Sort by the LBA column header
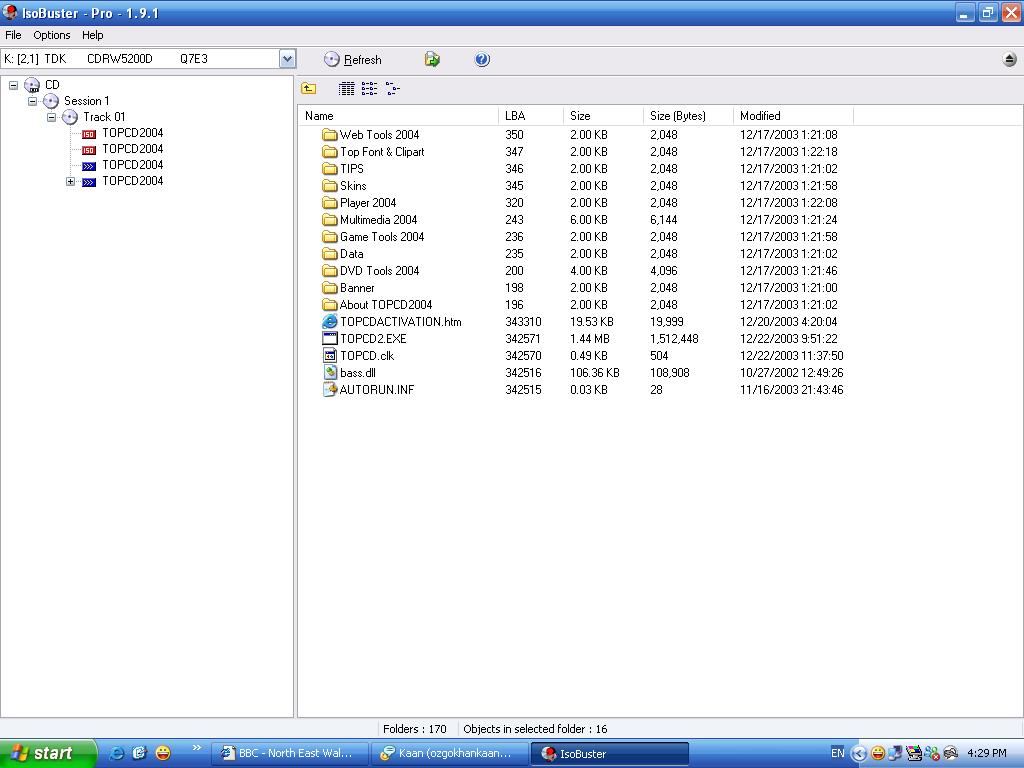The height and width of the screenshot is (768, 1024). point(530,116)
